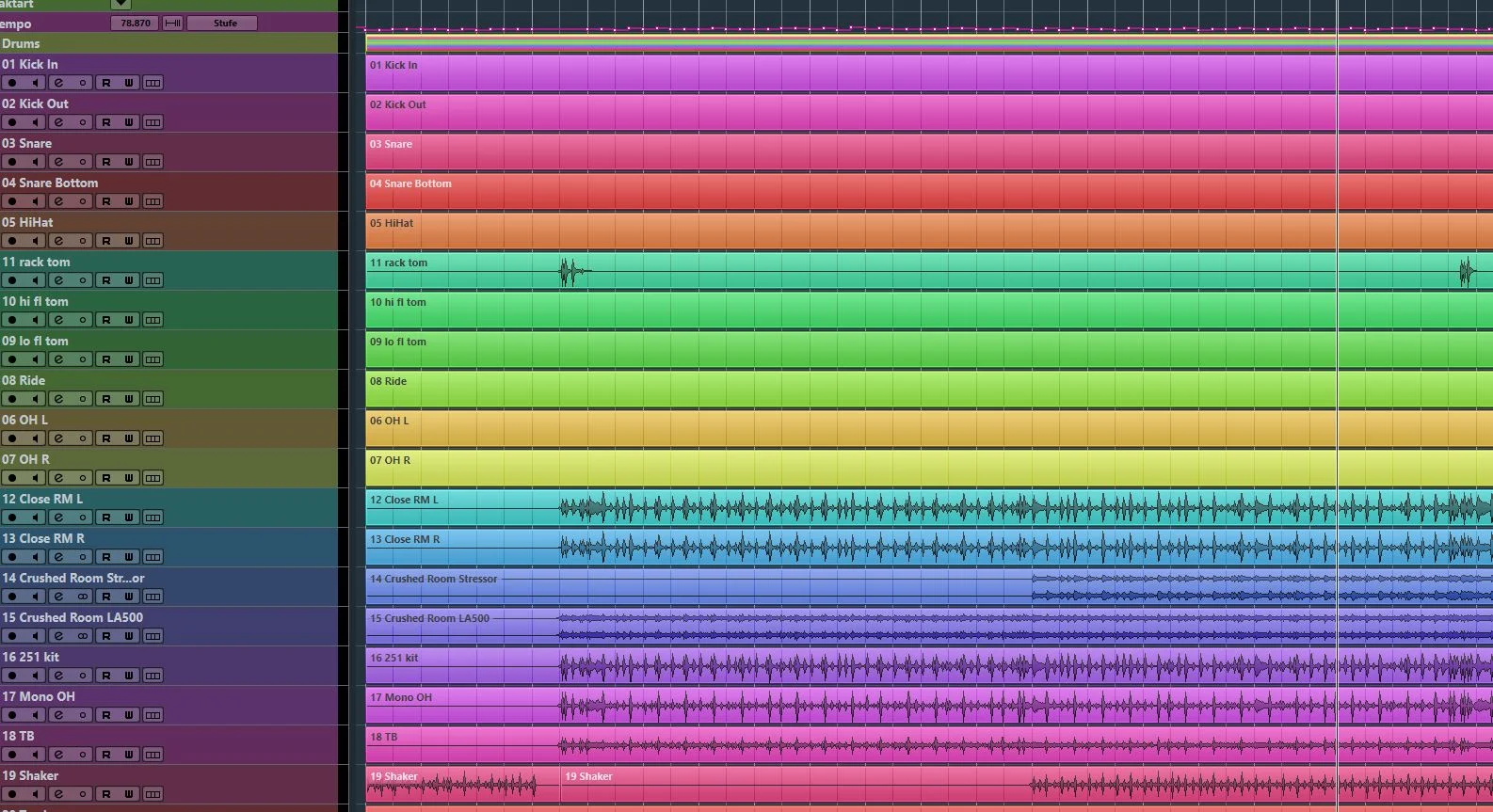This screenshot has width=1493, height=812.
Task: Select the 08 Ride track name
Action: [x=24, y=380]
